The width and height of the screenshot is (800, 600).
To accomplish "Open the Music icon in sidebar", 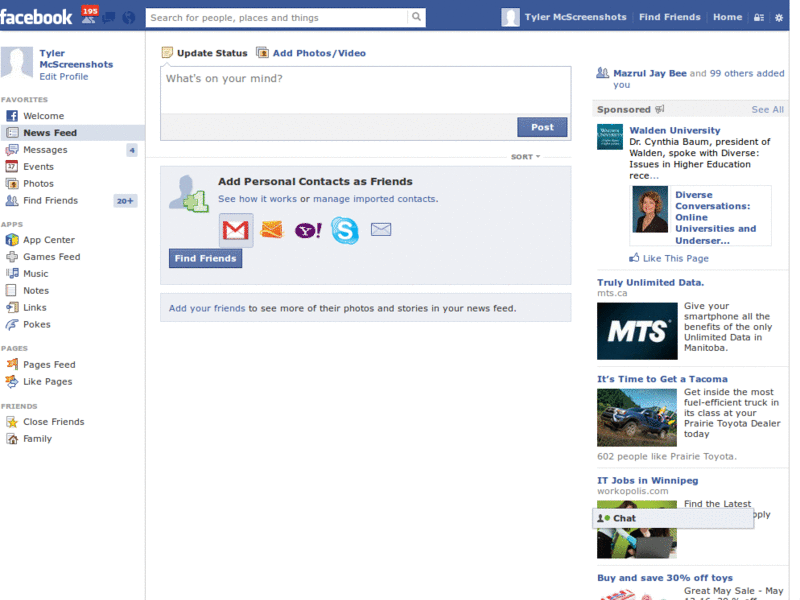I will click(12, 273).
